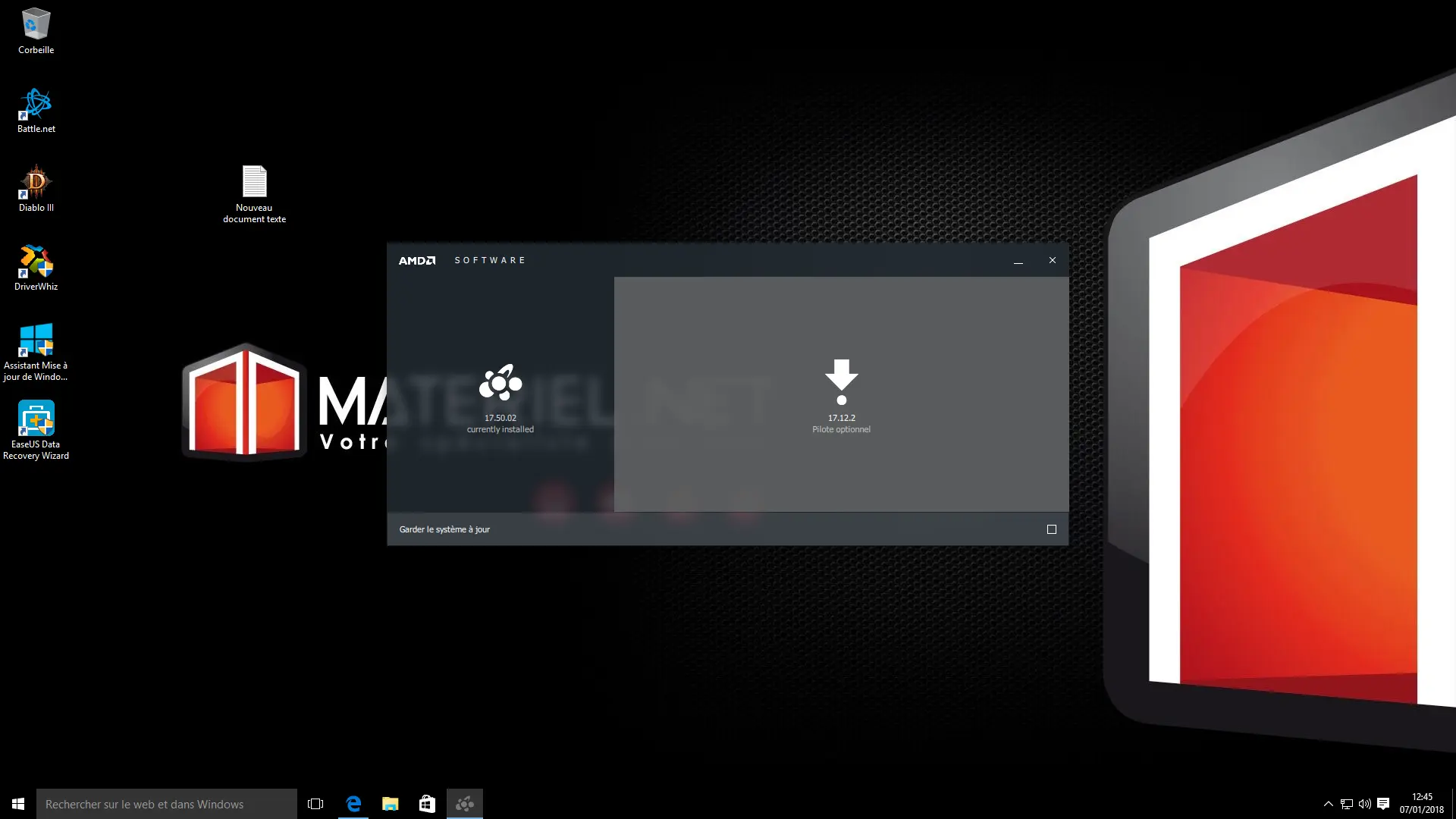The width and height of the screenshot is (1456, 819).
Task: Click the Radeon currently installed 17.50.02 icon
Action: point(500,382)
